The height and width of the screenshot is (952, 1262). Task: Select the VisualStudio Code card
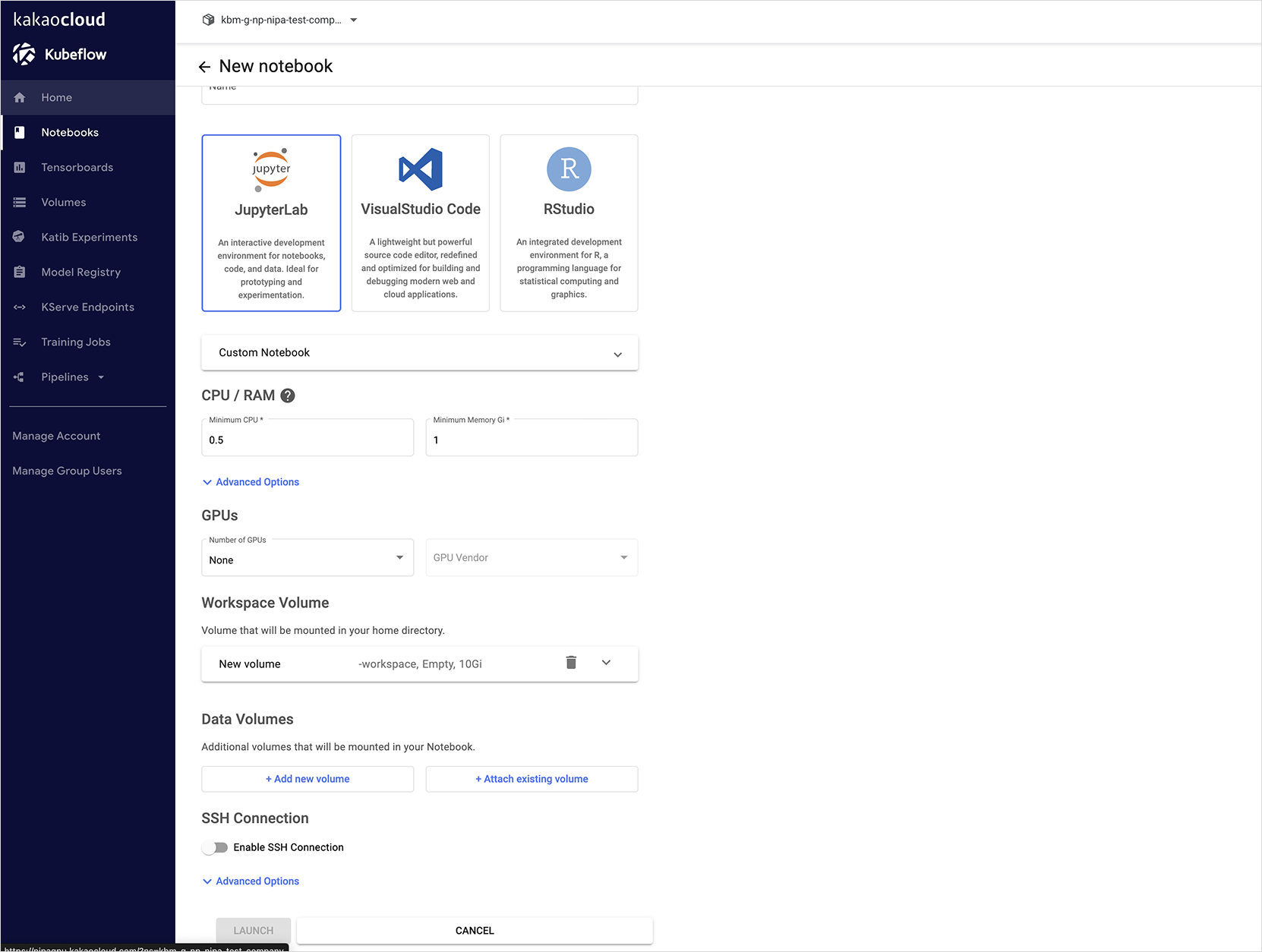[x=421, y=223]
